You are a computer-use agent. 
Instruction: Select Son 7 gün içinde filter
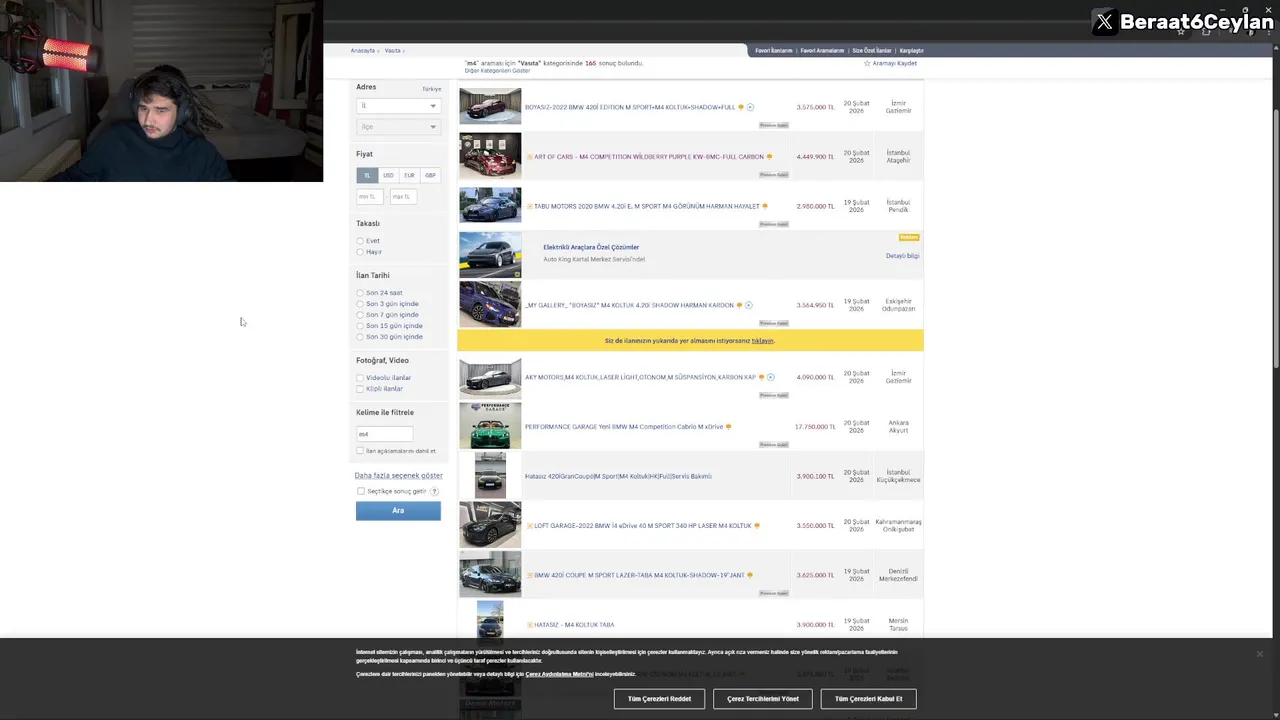click(x=360, y=315)
